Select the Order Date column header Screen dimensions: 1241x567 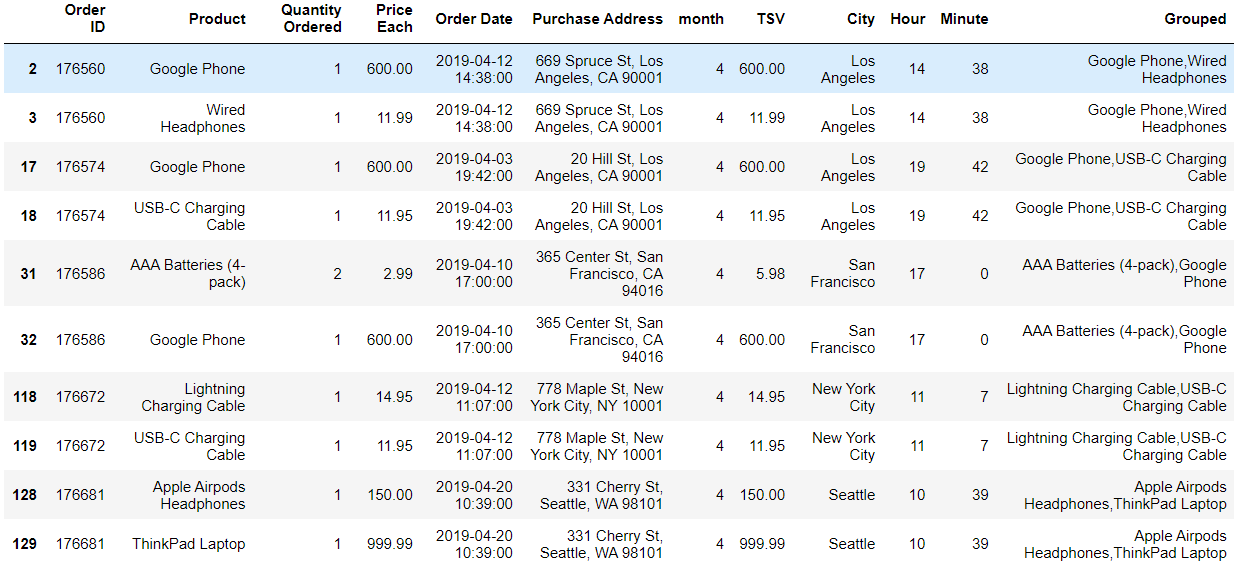(474, 19)
